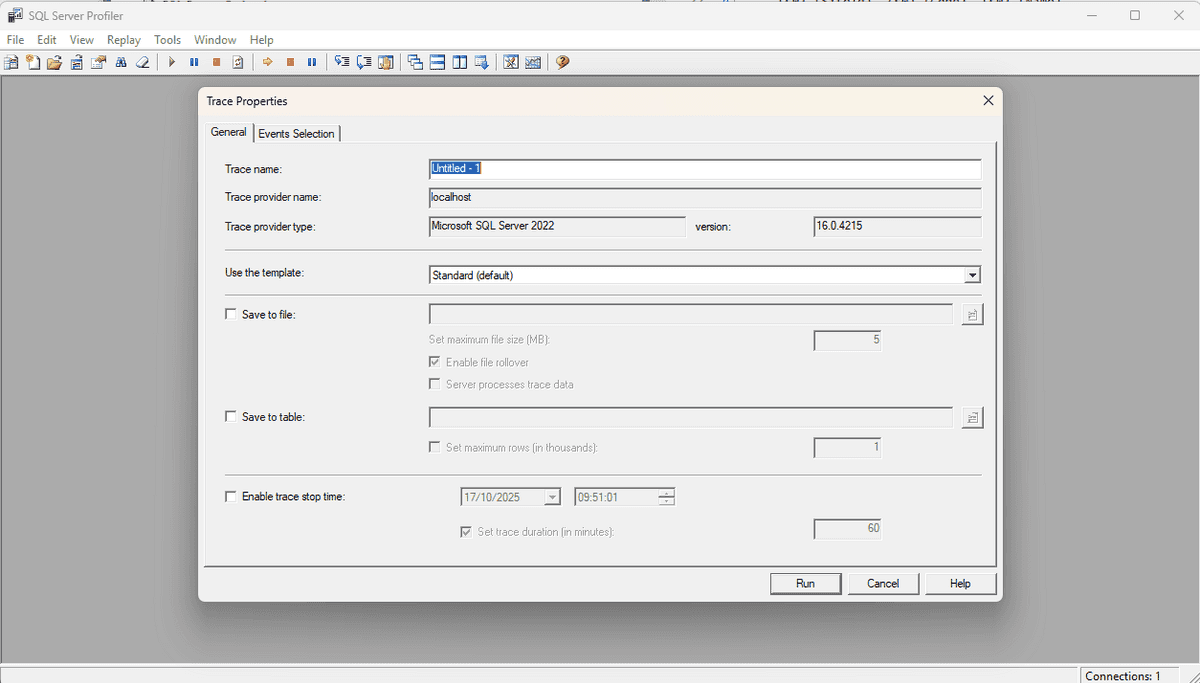This screenshot has height=683, width=1200.
Task: Create a new trace from the toolbar
Action: click(11, 61)
